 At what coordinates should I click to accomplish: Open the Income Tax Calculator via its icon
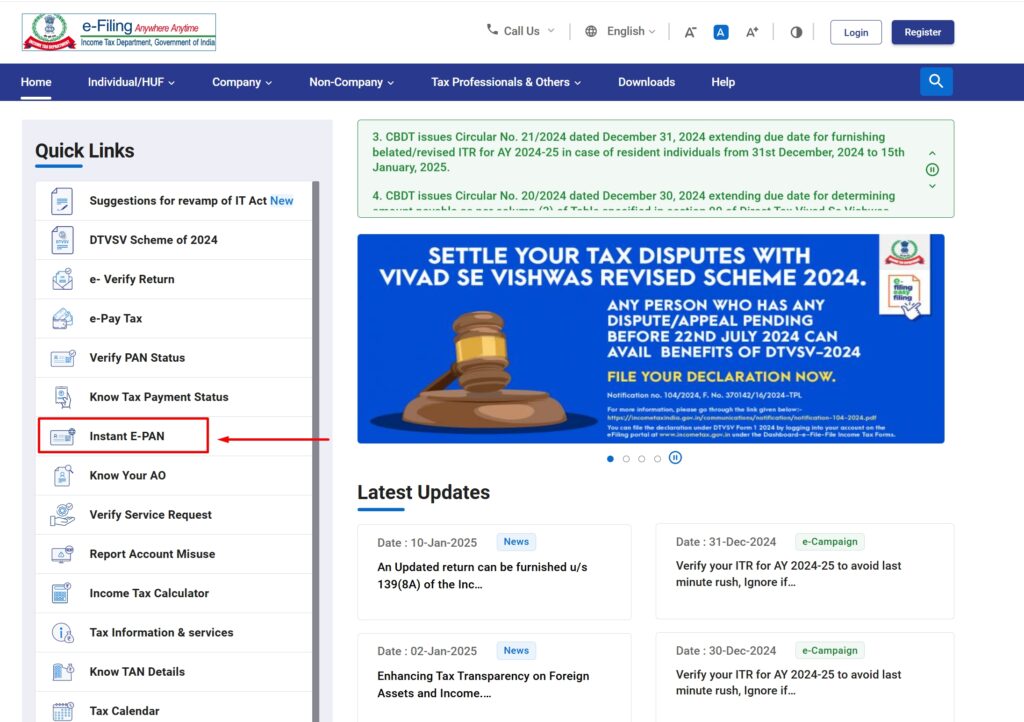click(x=61, y=593)
